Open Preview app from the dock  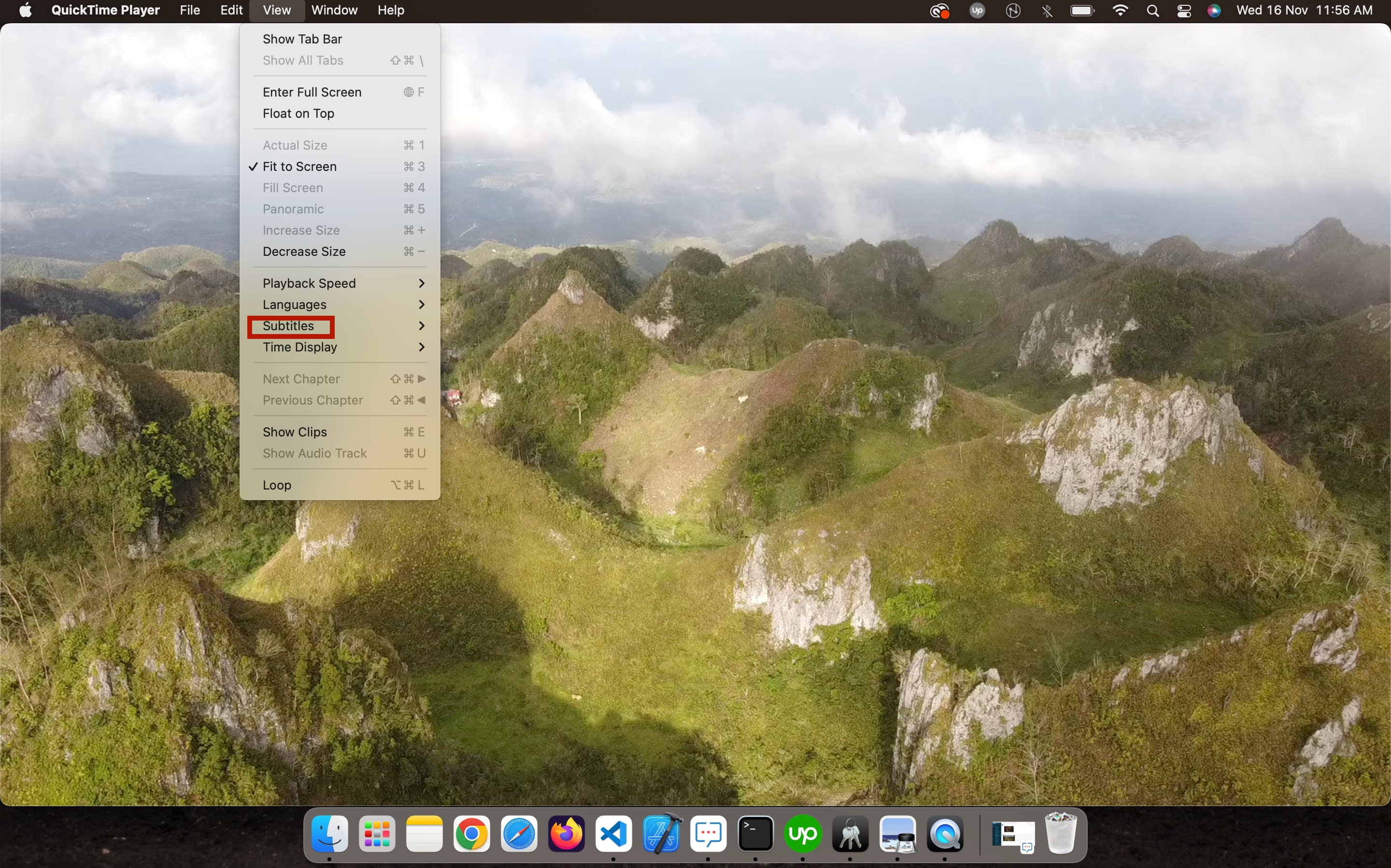point(898,834)
